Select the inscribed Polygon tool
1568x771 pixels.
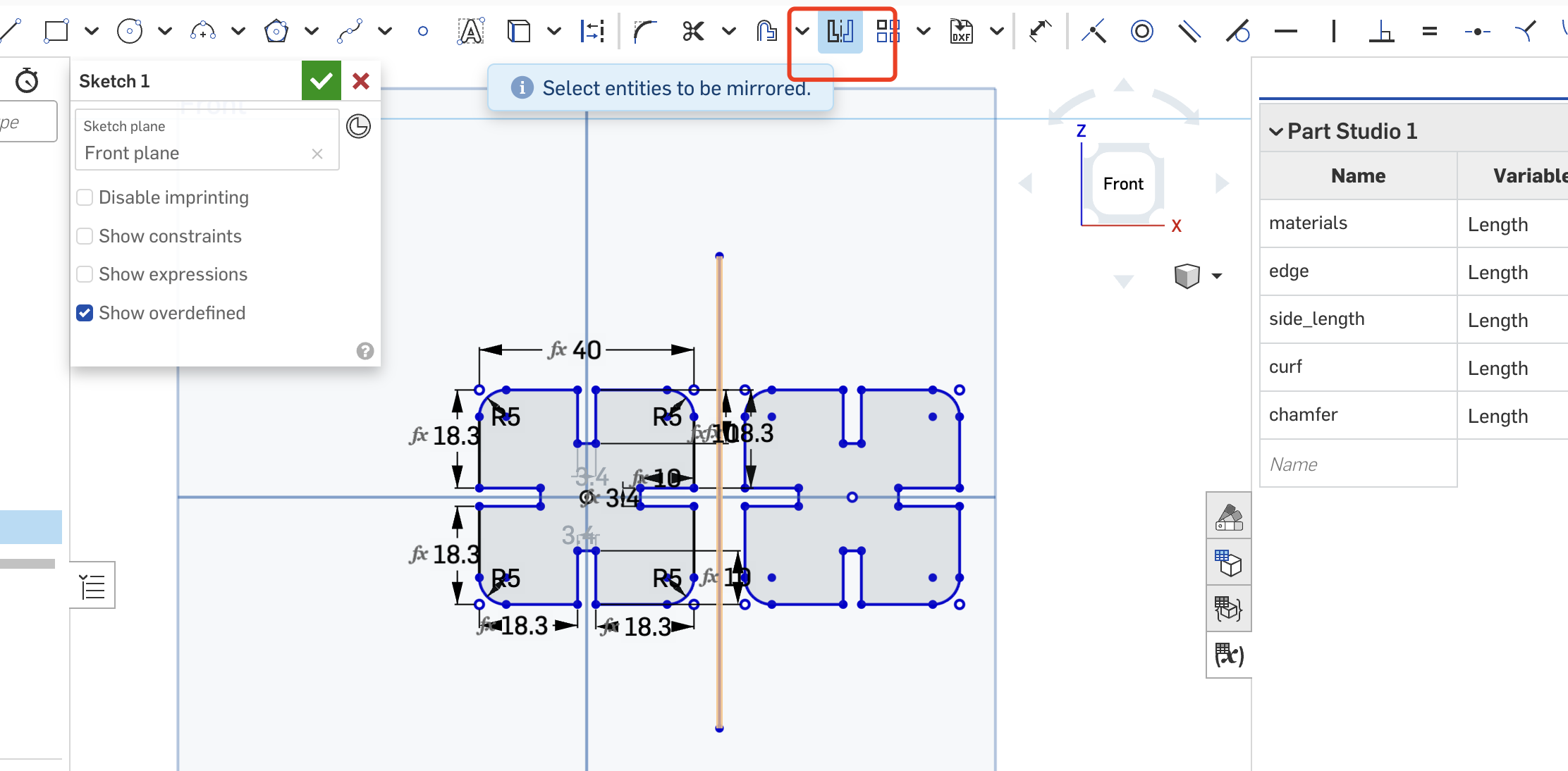click(276, 31)
